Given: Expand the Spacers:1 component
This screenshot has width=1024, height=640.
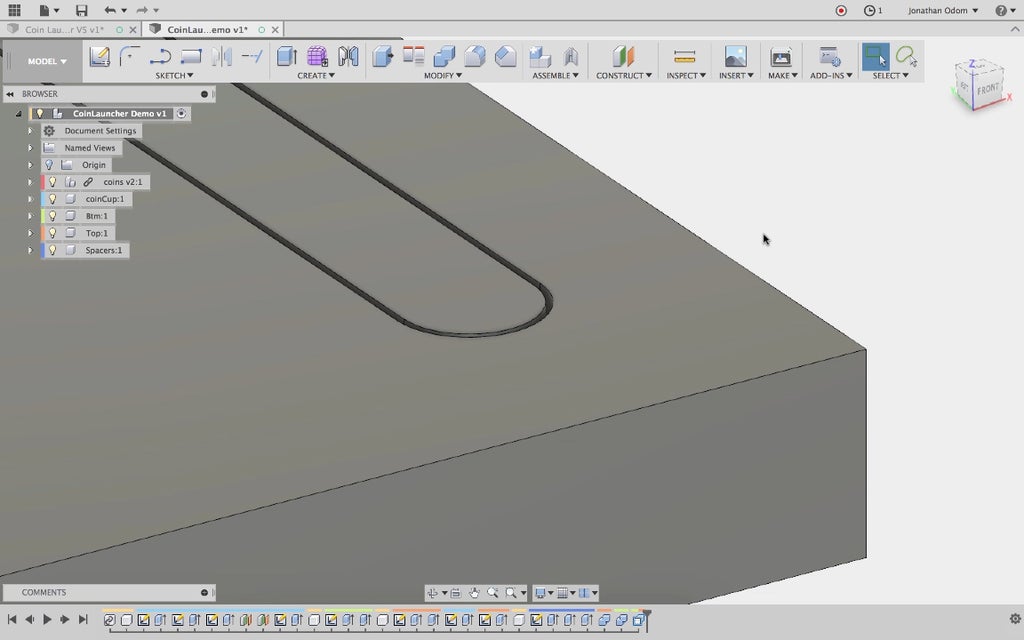Looking at the screenshot, I should point(30,250).
